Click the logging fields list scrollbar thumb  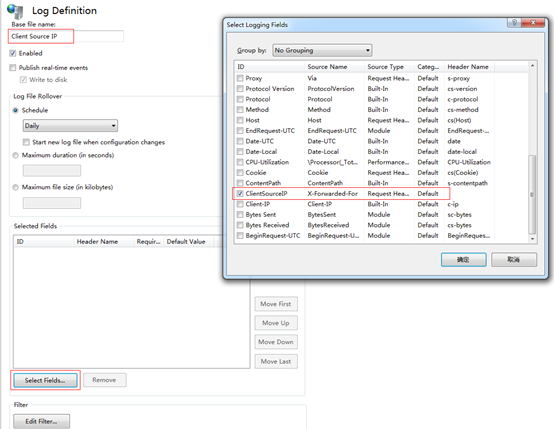pos(532,194)
